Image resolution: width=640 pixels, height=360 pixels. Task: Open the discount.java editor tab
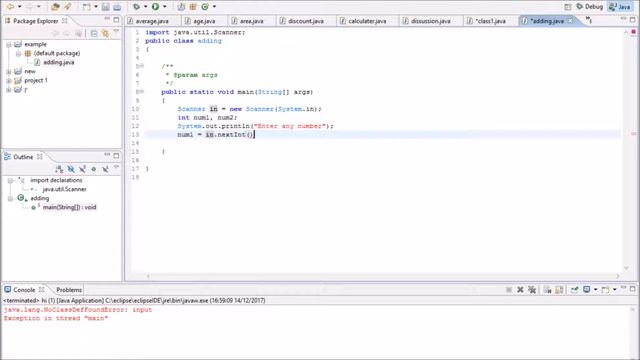[x=306, y=21]
